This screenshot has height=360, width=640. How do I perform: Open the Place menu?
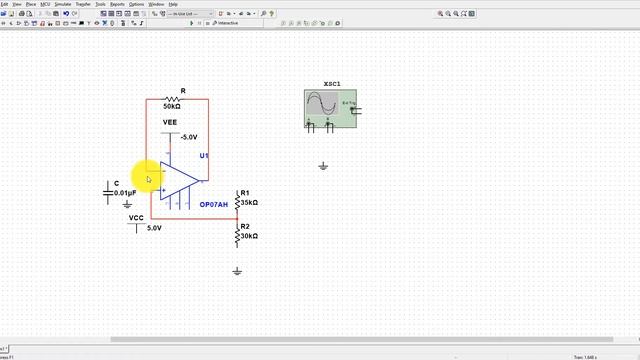[x=31, y=4]
